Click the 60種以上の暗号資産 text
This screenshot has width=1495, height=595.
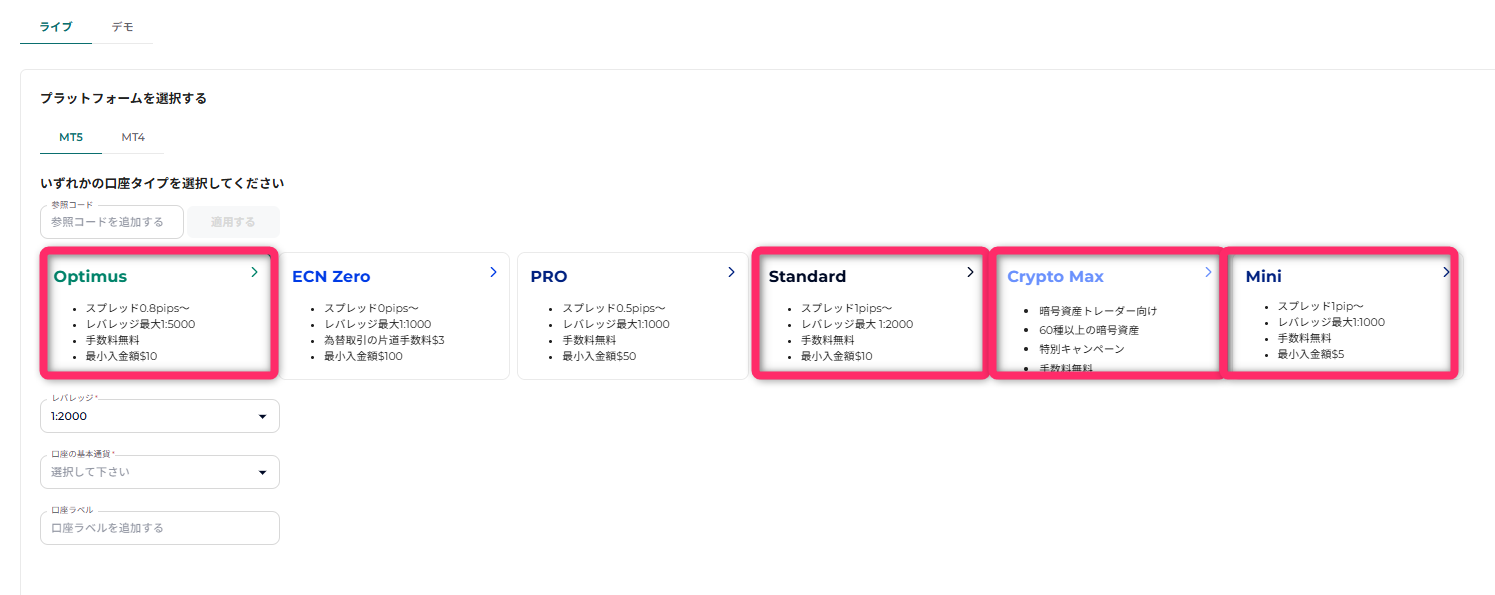(1089, 330)
